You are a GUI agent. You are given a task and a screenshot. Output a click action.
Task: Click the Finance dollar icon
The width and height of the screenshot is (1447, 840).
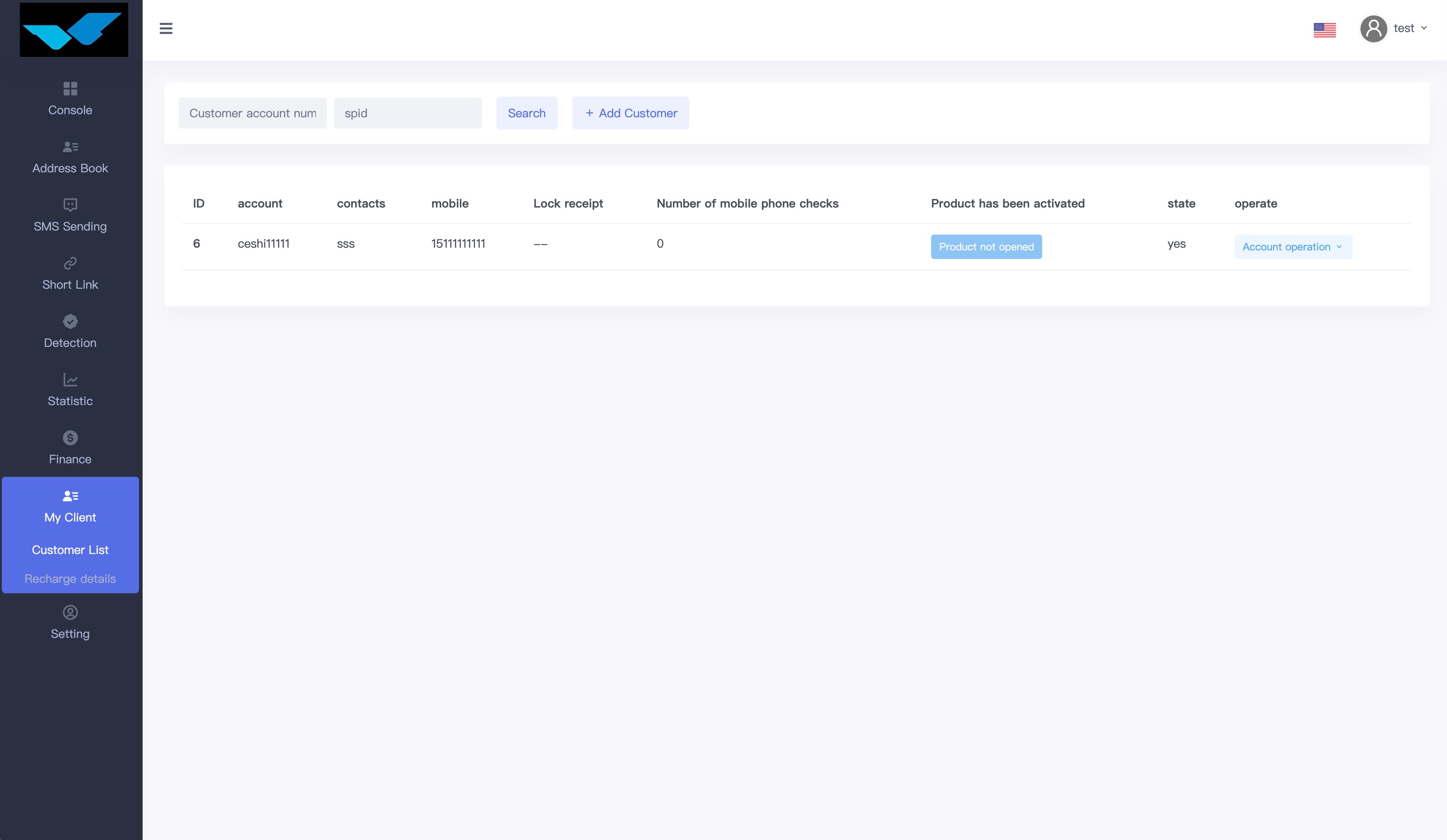(70, 438)
